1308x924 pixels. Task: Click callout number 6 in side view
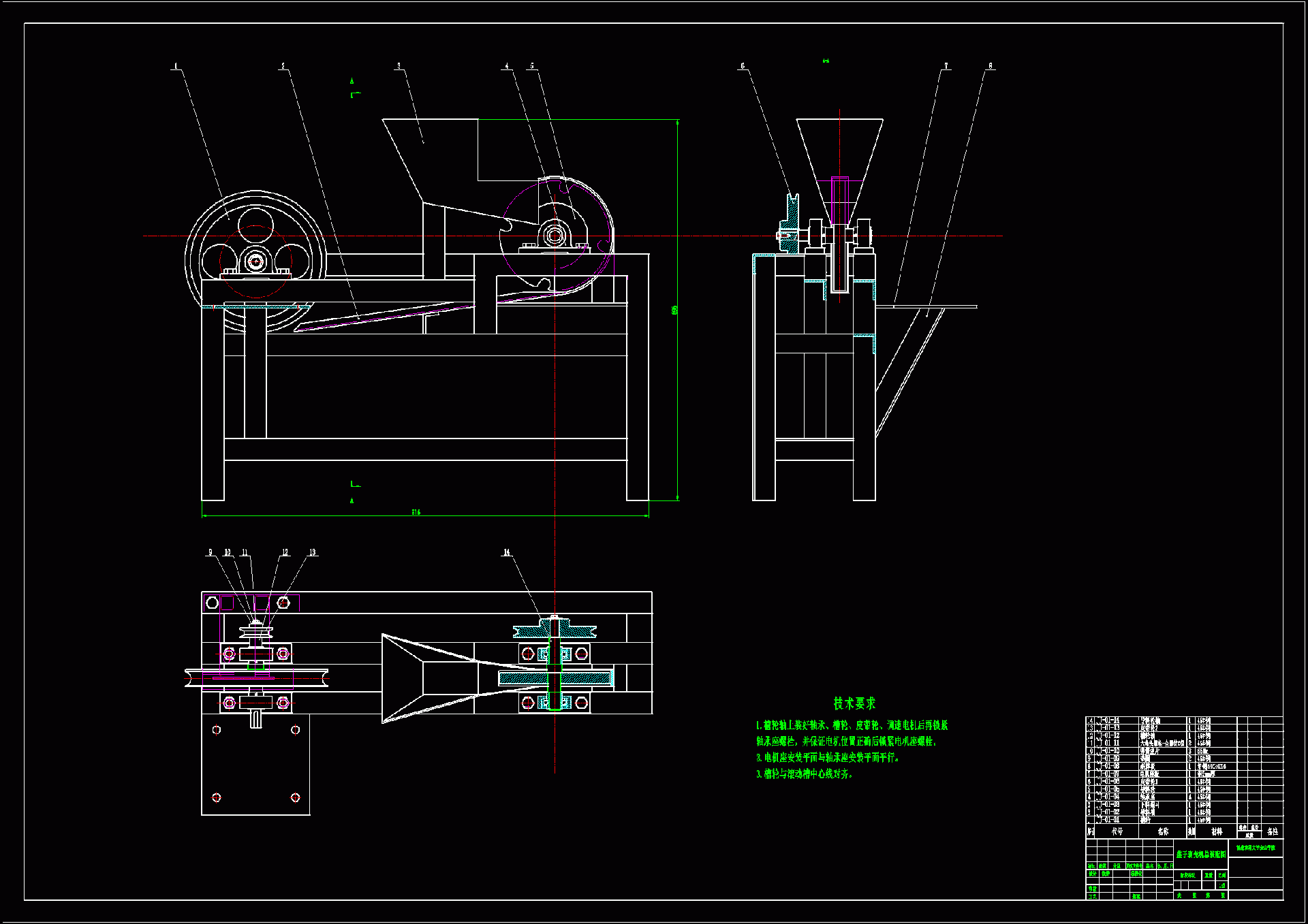click(743, 66)
